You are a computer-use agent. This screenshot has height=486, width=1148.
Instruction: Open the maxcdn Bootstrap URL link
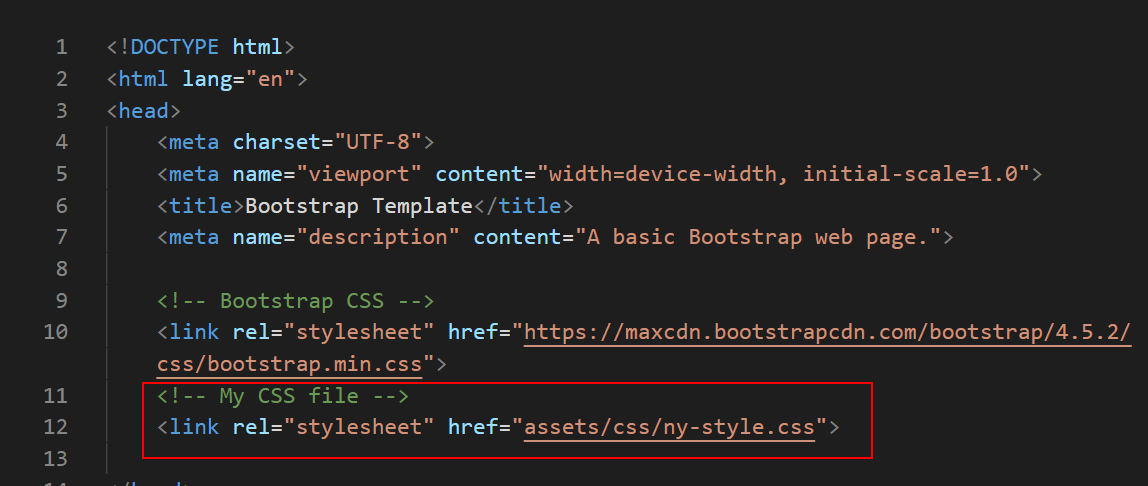pos(828,332)
